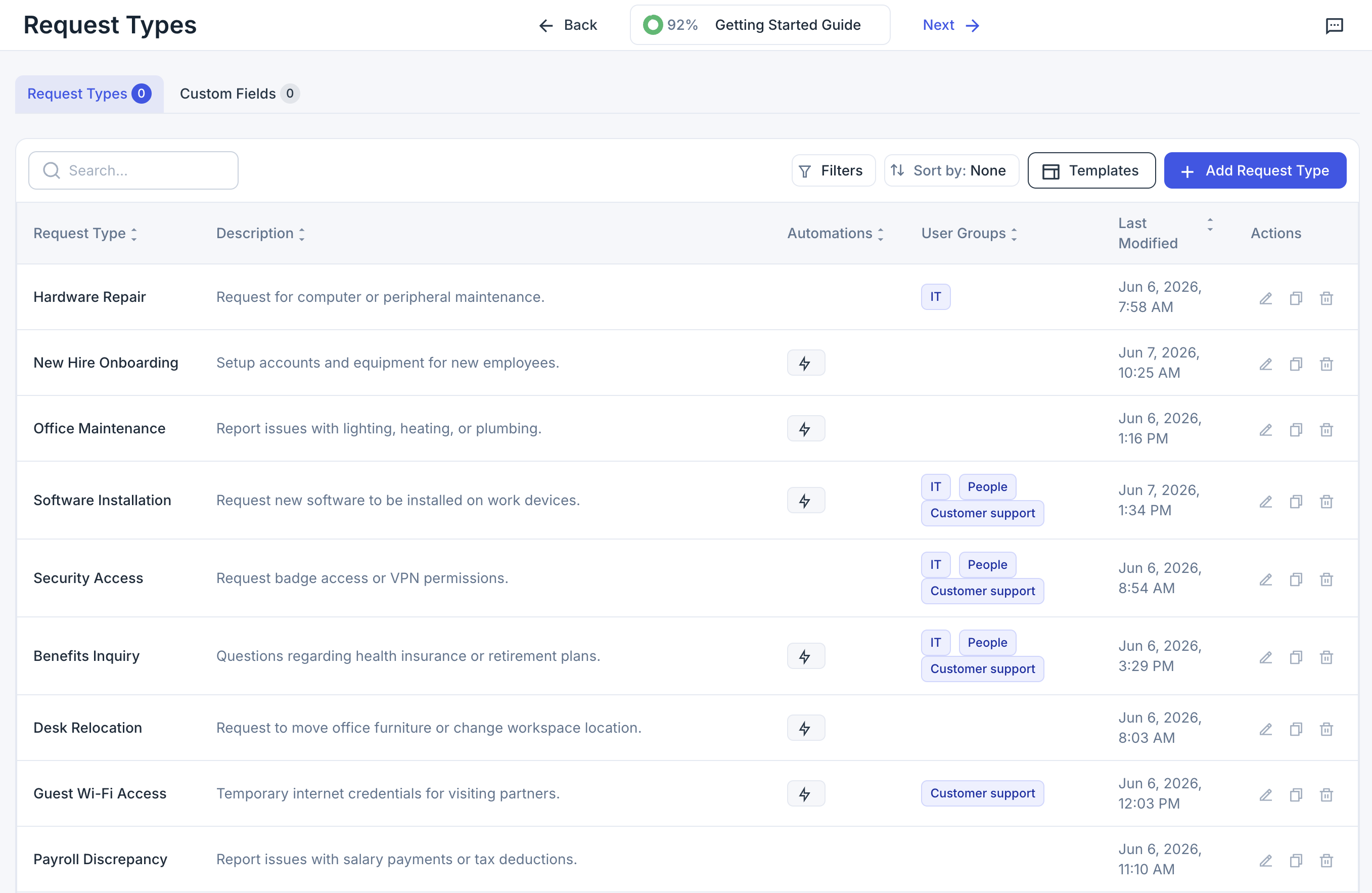Go to the Next guide step
The image size is (1372, 893).
click(x=951, y=25)
